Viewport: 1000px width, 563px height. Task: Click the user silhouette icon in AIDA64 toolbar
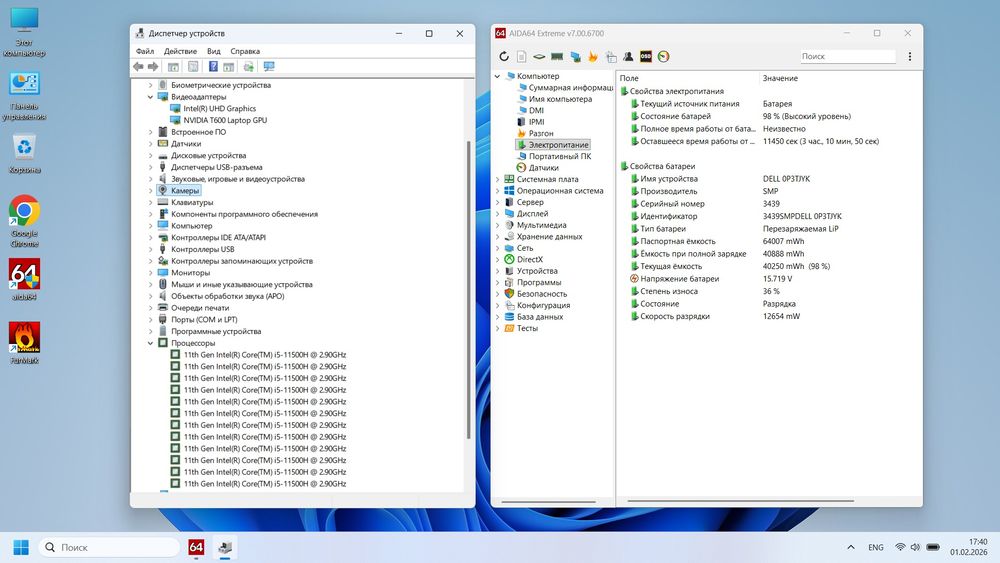(628, 57)
